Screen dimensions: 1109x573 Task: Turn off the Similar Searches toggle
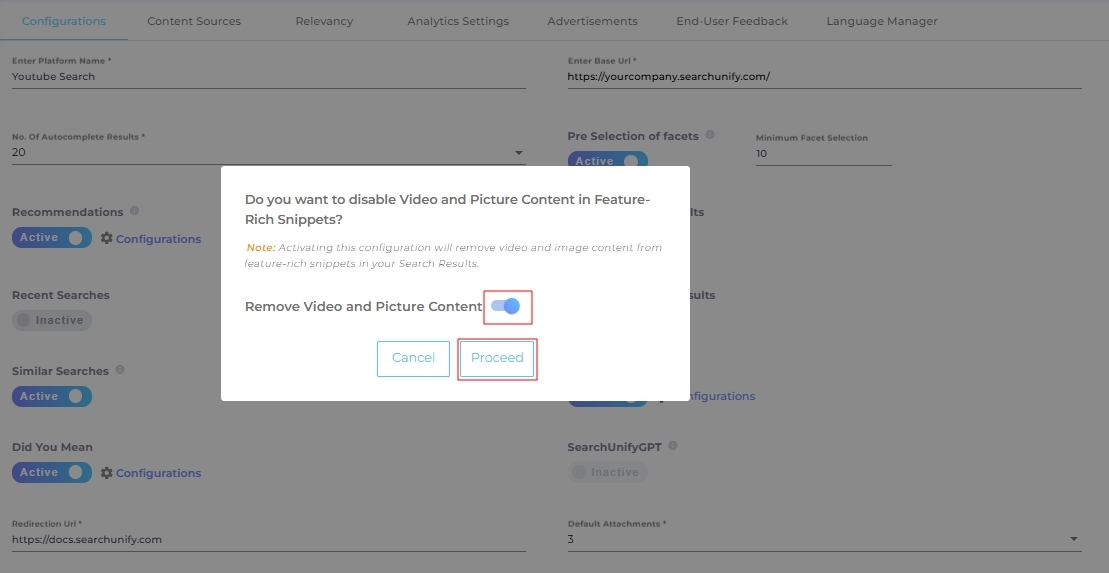pos(52,397)
